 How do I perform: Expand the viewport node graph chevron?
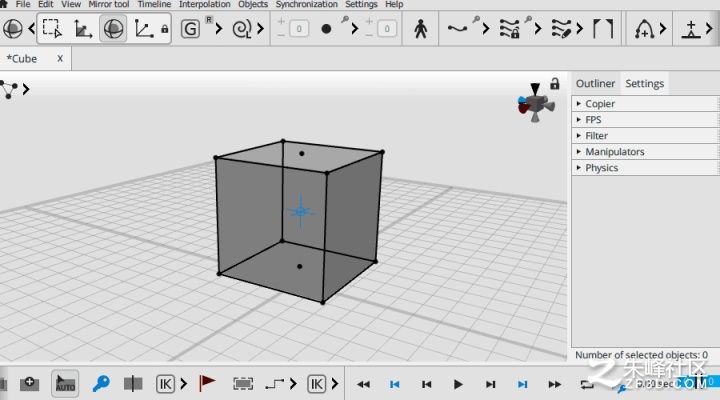click(26, 89)
